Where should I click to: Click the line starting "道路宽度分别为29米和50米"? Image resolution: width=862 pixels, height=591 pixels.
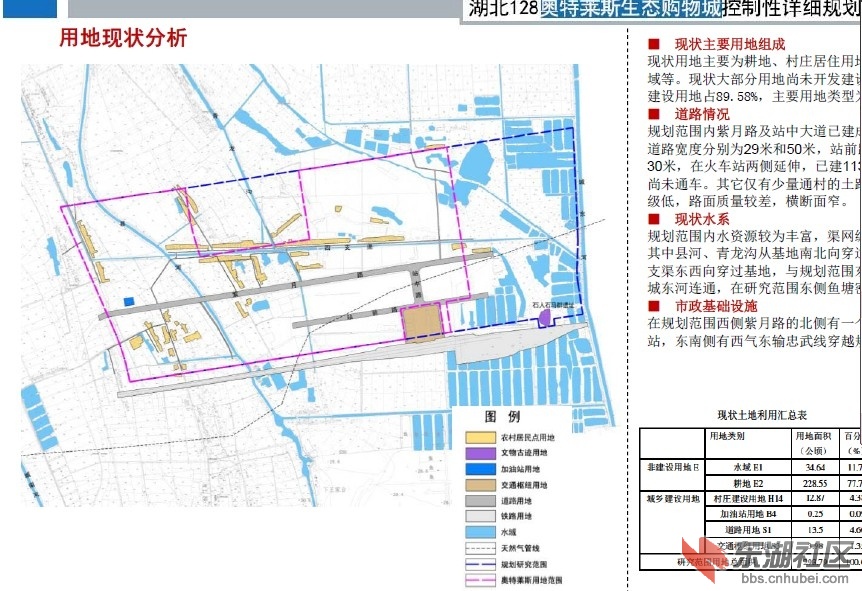tap(754, 149)
